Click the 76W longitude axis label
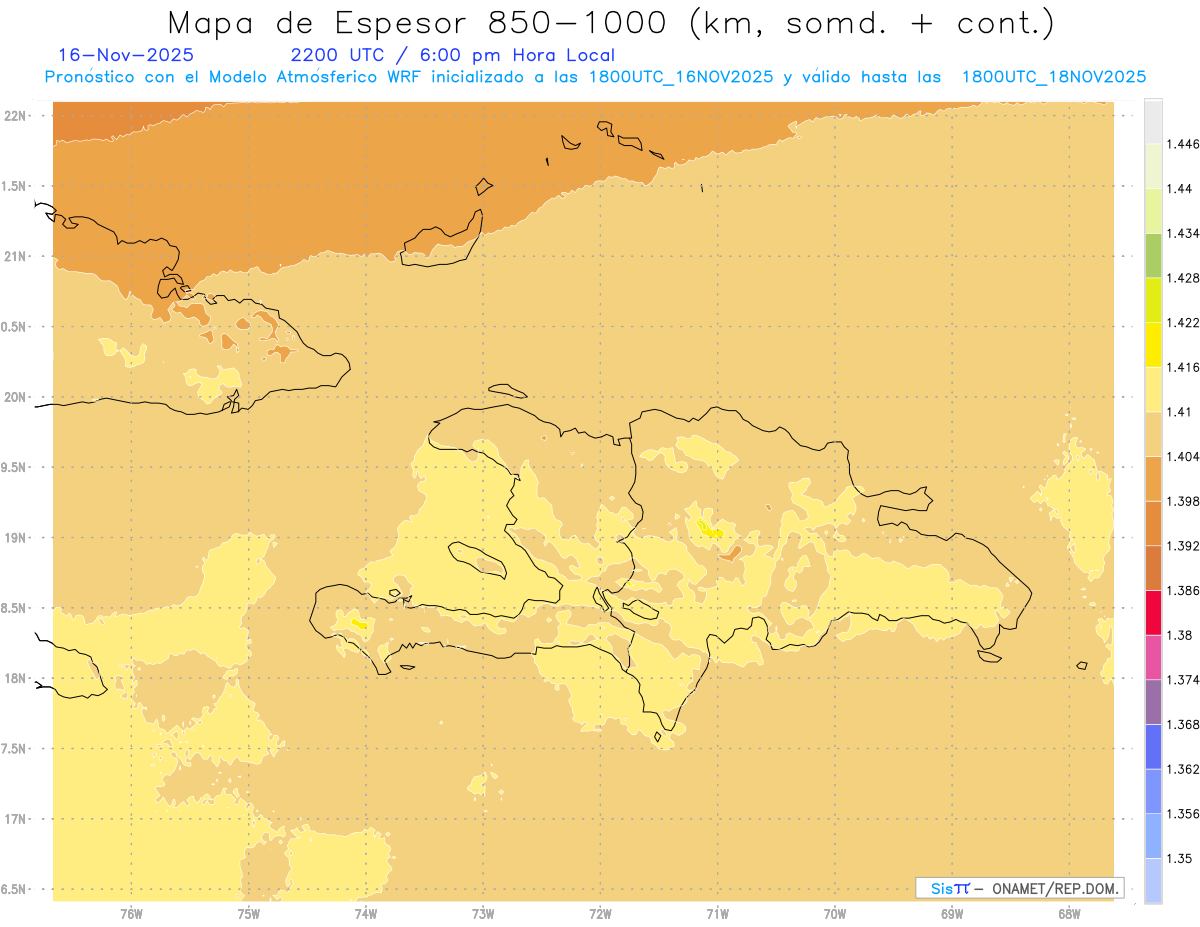 tap(130, 914)
